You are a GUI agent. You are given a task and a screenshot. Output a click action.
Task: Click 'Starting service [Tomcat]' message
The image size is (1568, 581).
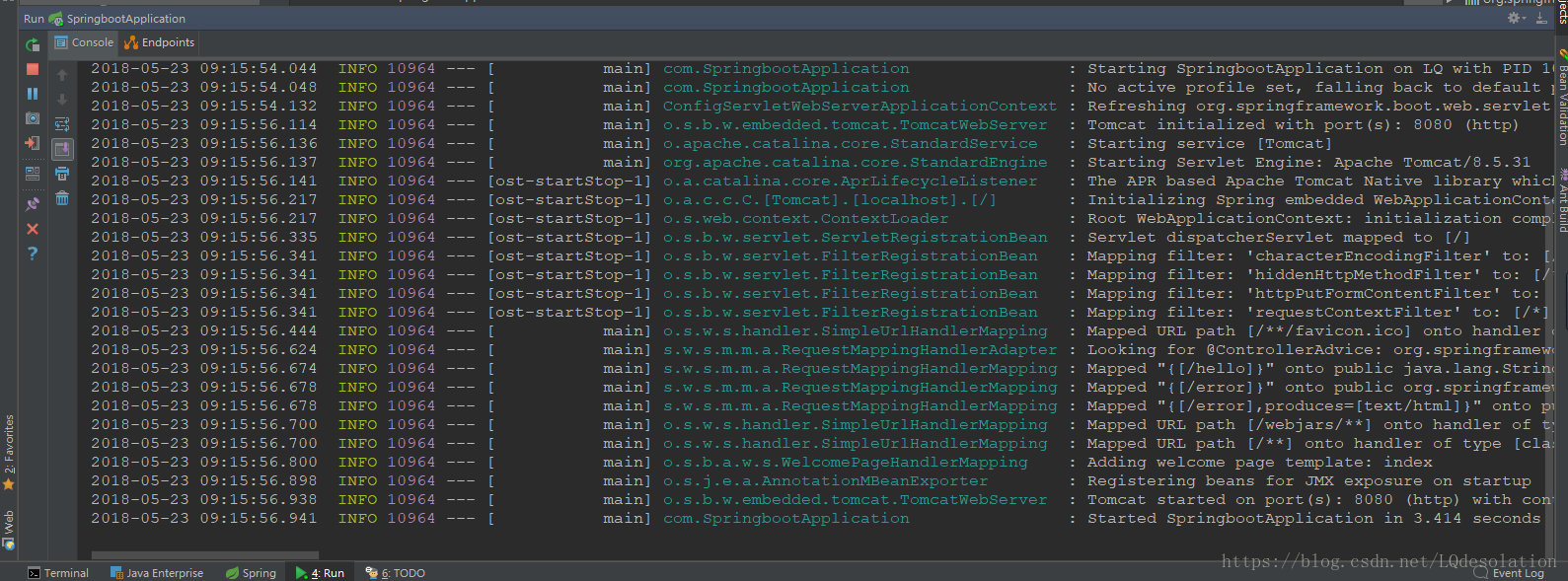coord(1210,144)
